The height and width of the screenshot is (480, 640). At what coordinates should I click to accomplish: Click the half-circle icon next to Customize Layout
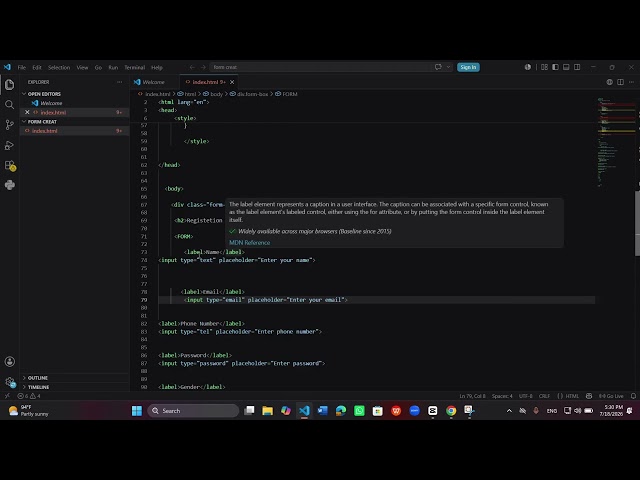[x=528, y=67]
